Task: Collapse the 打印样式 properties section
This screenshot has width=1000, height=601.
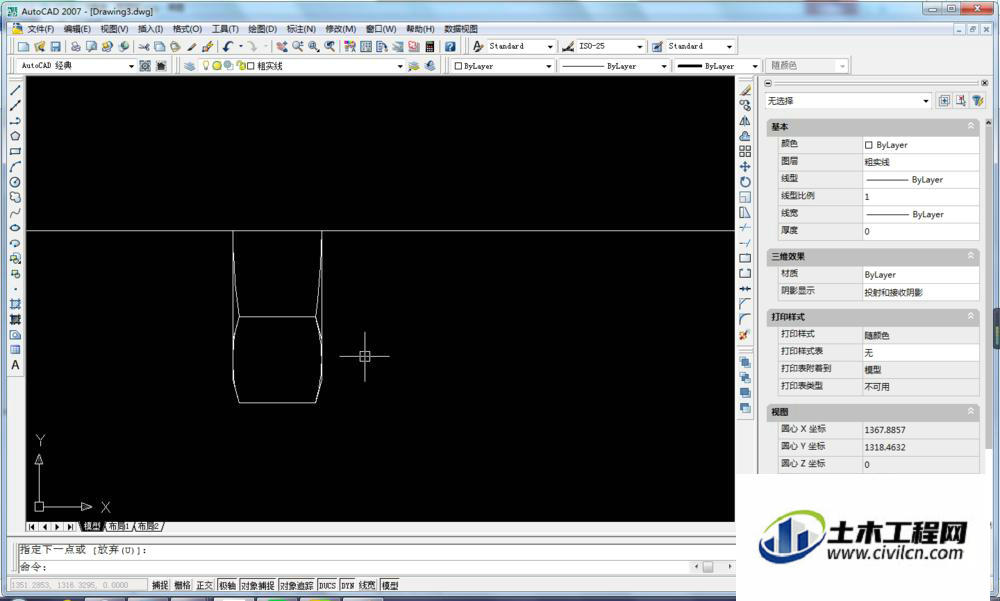Action: [971, 316]
